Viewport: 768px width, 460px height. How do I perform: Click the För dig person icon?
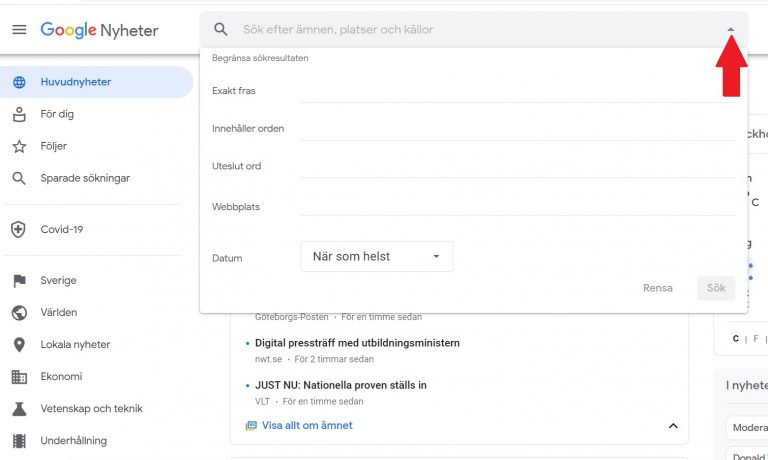click(x=19, y=114)
